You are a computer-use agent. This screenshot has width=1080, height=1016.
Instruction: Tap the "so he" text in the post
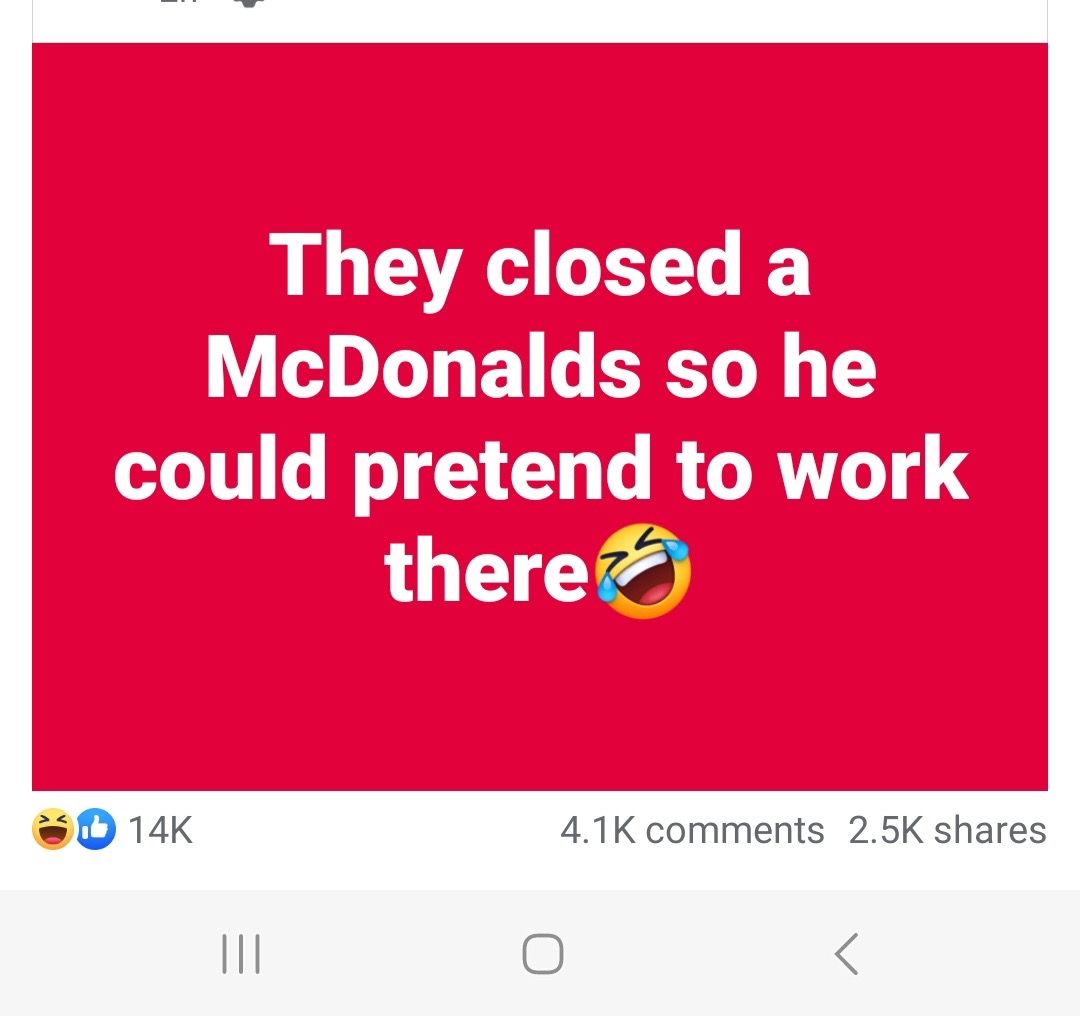(771, 366)
